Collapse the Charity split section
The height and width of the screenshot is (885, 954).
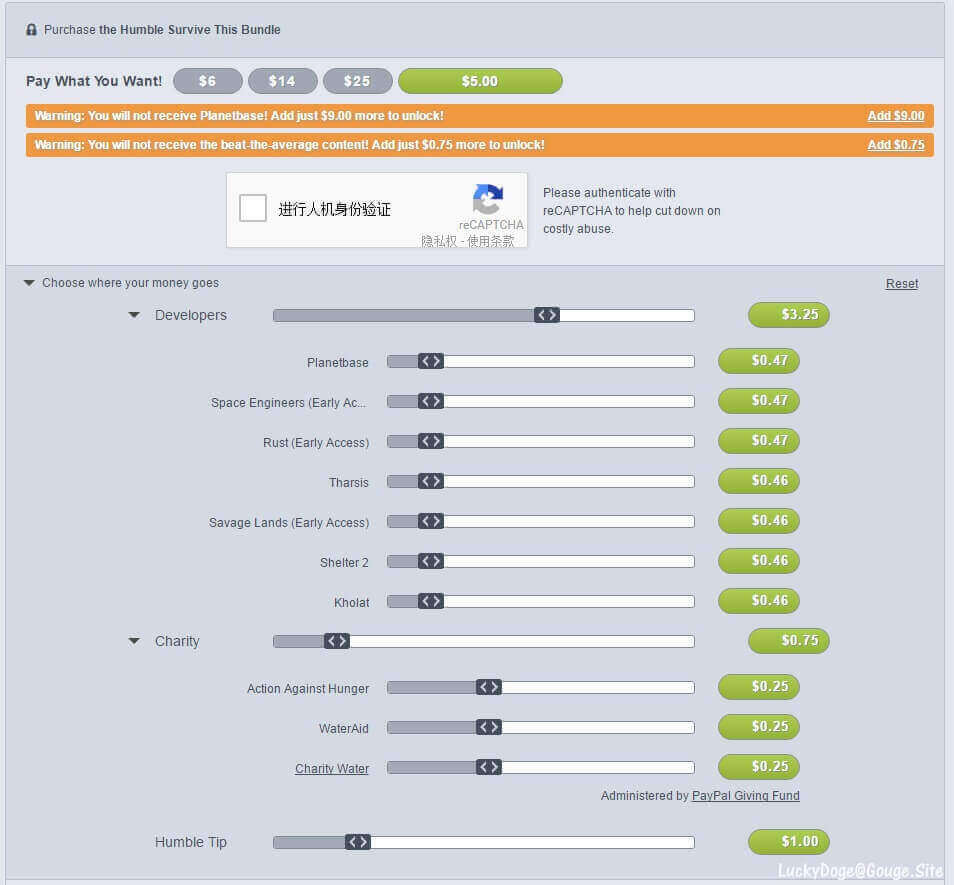[x=135, y=641]
